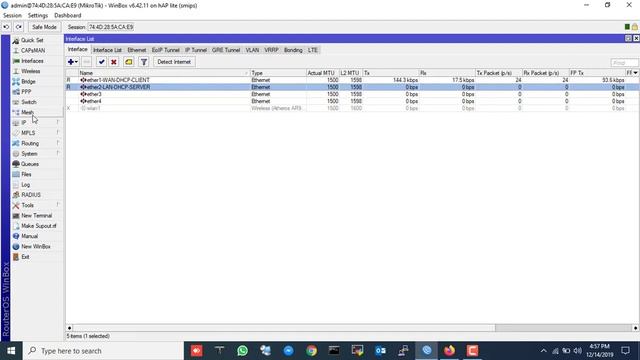Image resolution: width=640 pixels, height=360 pixels.
Task: Click the remove minus button
Action: tap(87, 62)
